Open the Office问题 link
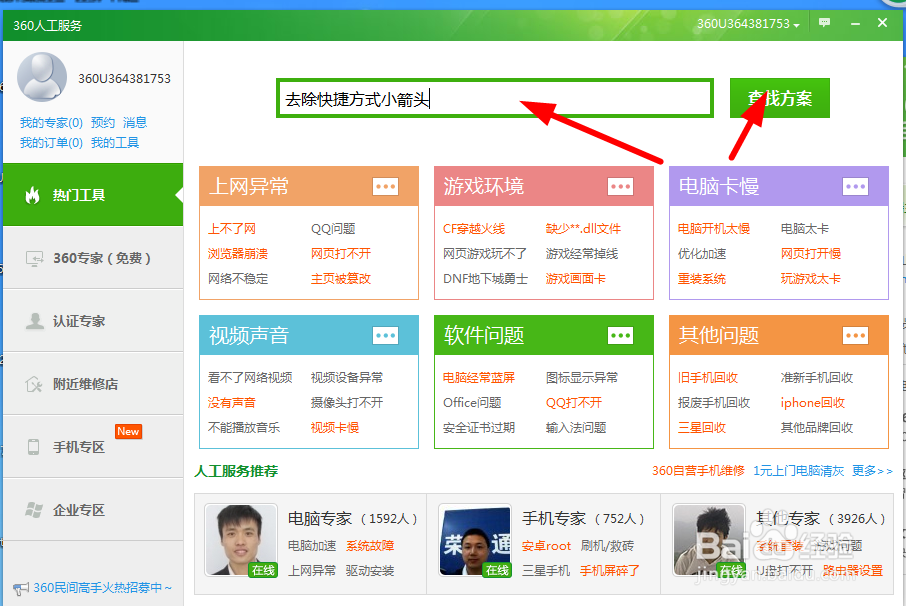Viewport: 906px width, 606px height. 472,403
